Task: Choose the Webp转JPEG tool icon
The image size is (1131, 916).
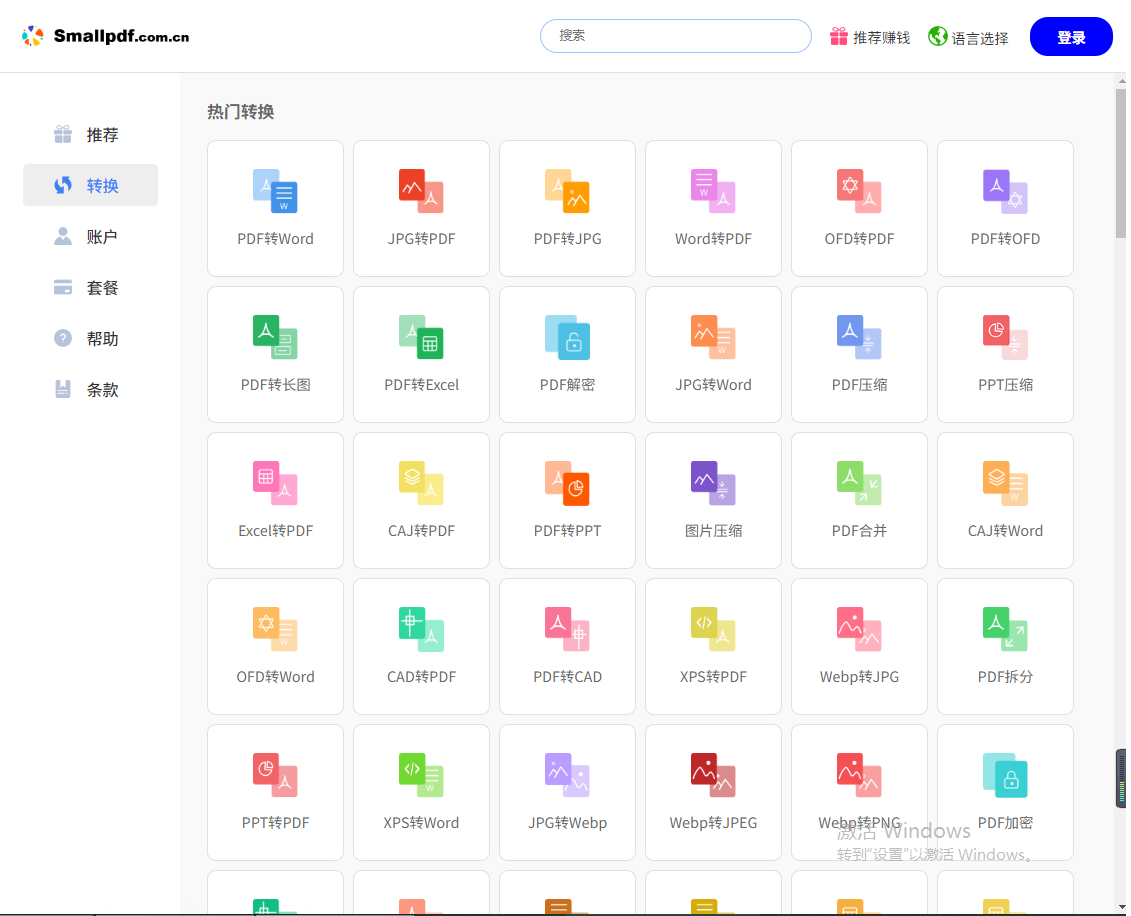Action: tap(713, 775)
